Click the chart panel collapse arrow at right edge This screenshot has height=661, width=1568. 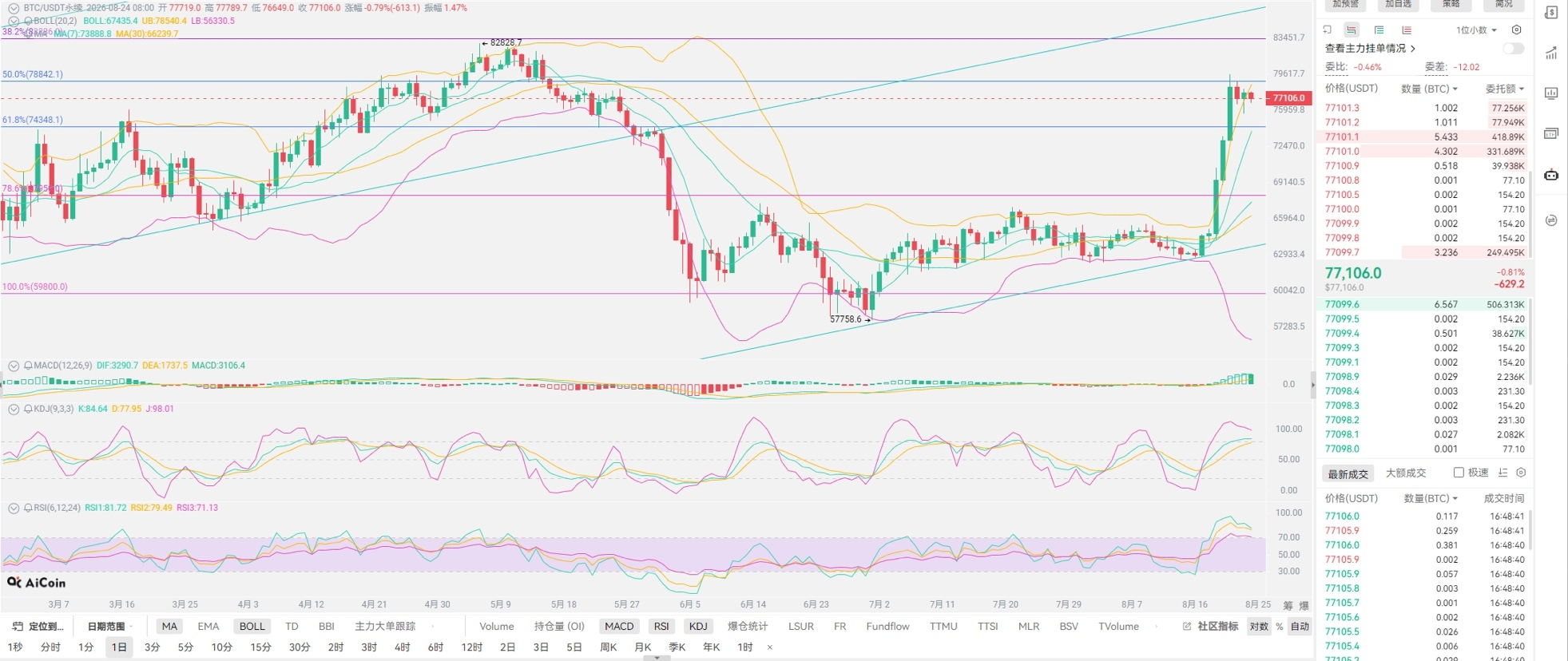pos(1312,385)
